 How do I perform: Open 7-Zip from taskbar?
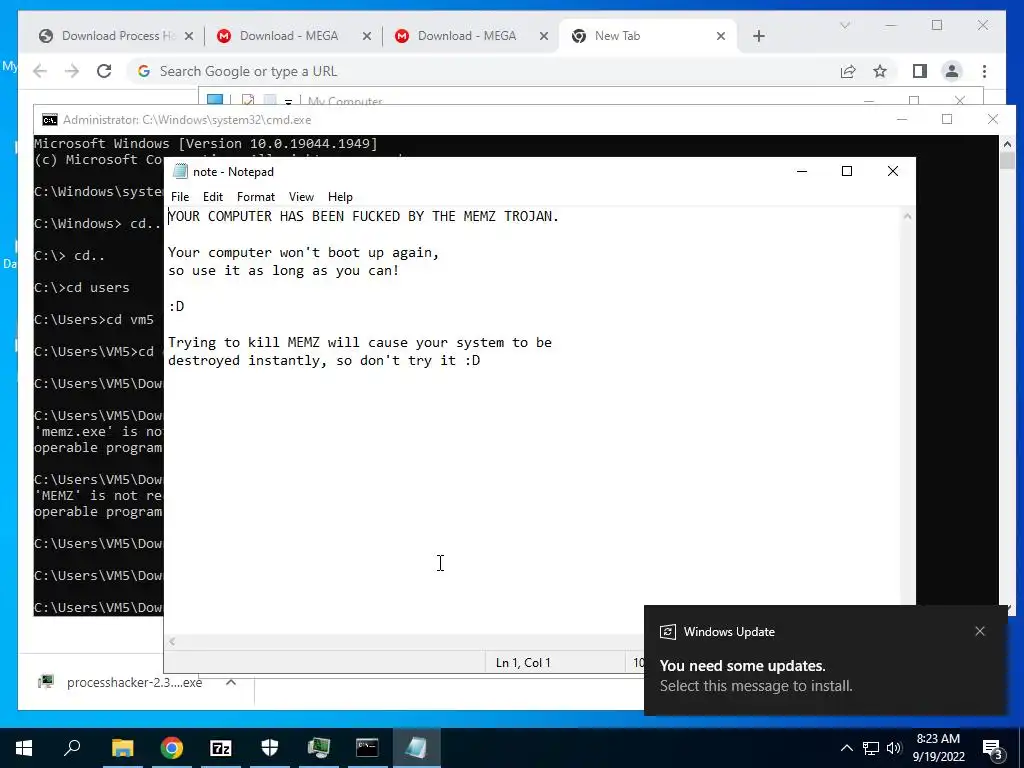tap(221, 748)
